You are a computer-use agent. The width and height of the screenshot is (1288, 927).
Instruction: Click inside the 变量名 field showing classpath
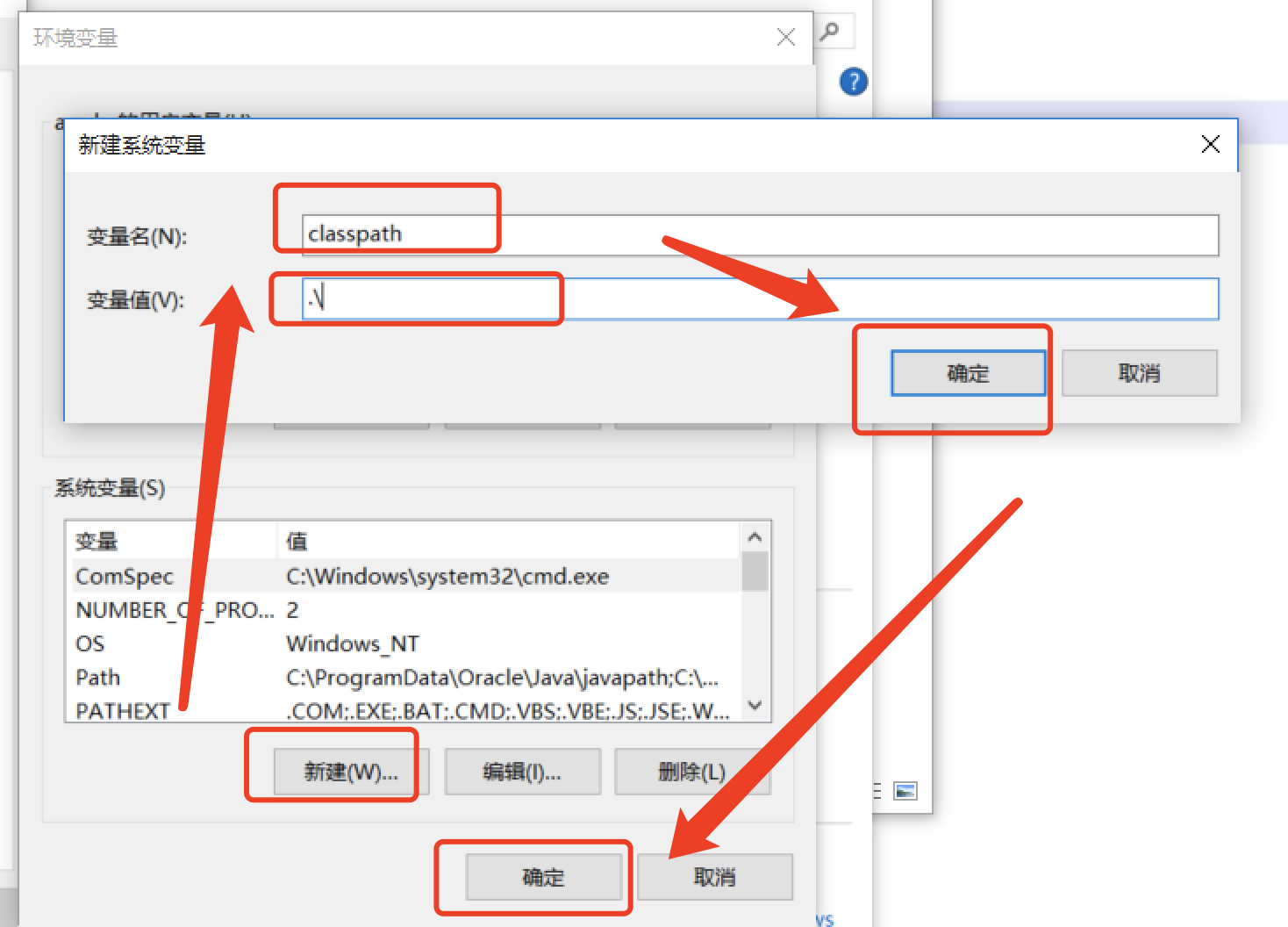click(x=614, y=234)
